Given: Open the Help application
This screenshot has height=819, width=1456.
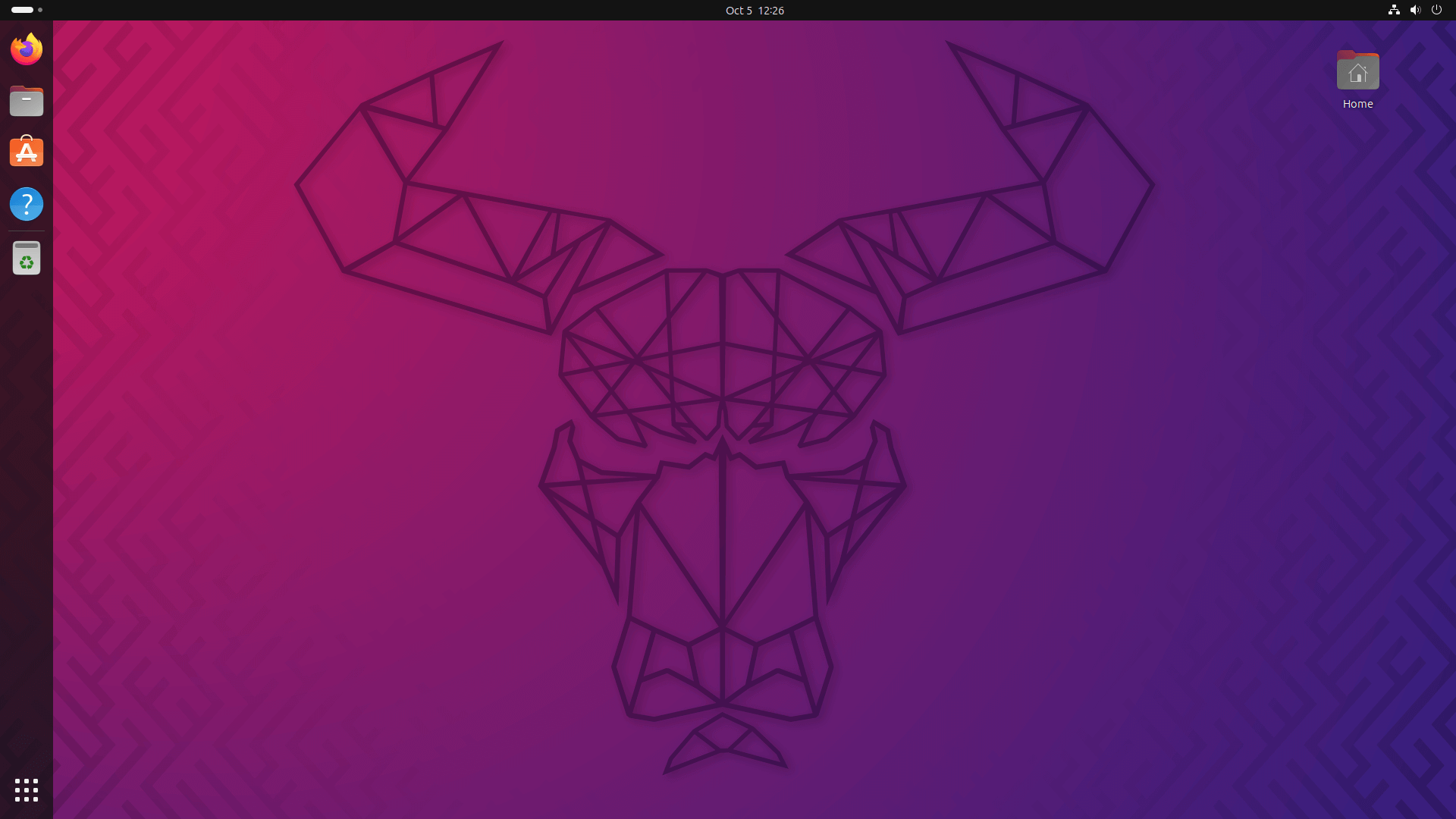Looking at the screenshot, I should 27,204.
